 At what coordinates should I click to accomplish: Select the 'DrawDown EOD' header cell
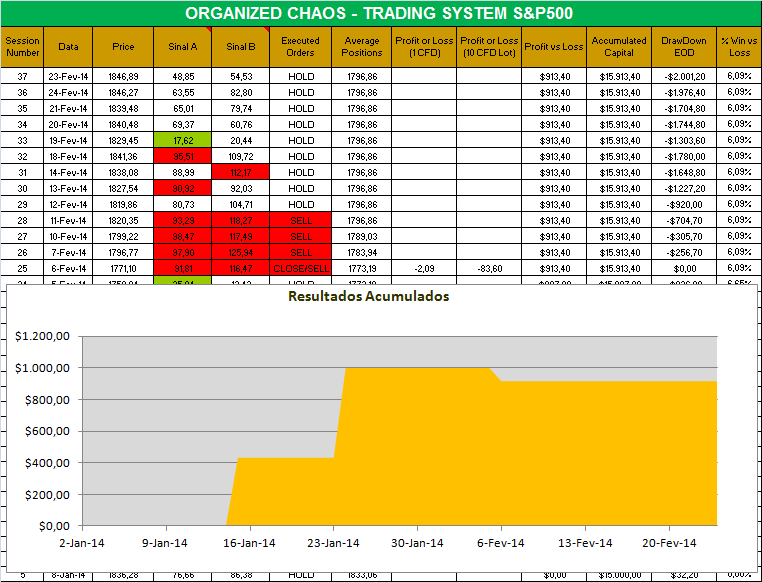684,47
